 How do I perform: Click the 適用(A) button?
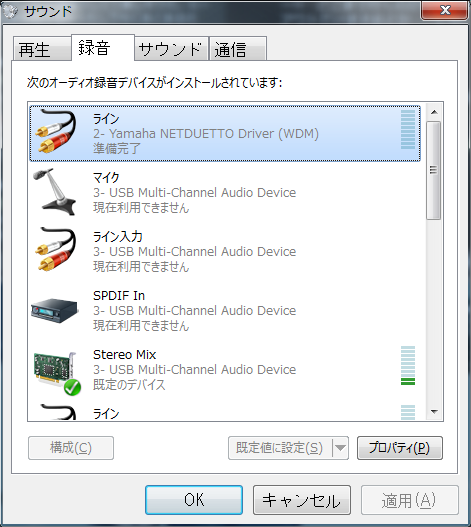coord(409,500)
